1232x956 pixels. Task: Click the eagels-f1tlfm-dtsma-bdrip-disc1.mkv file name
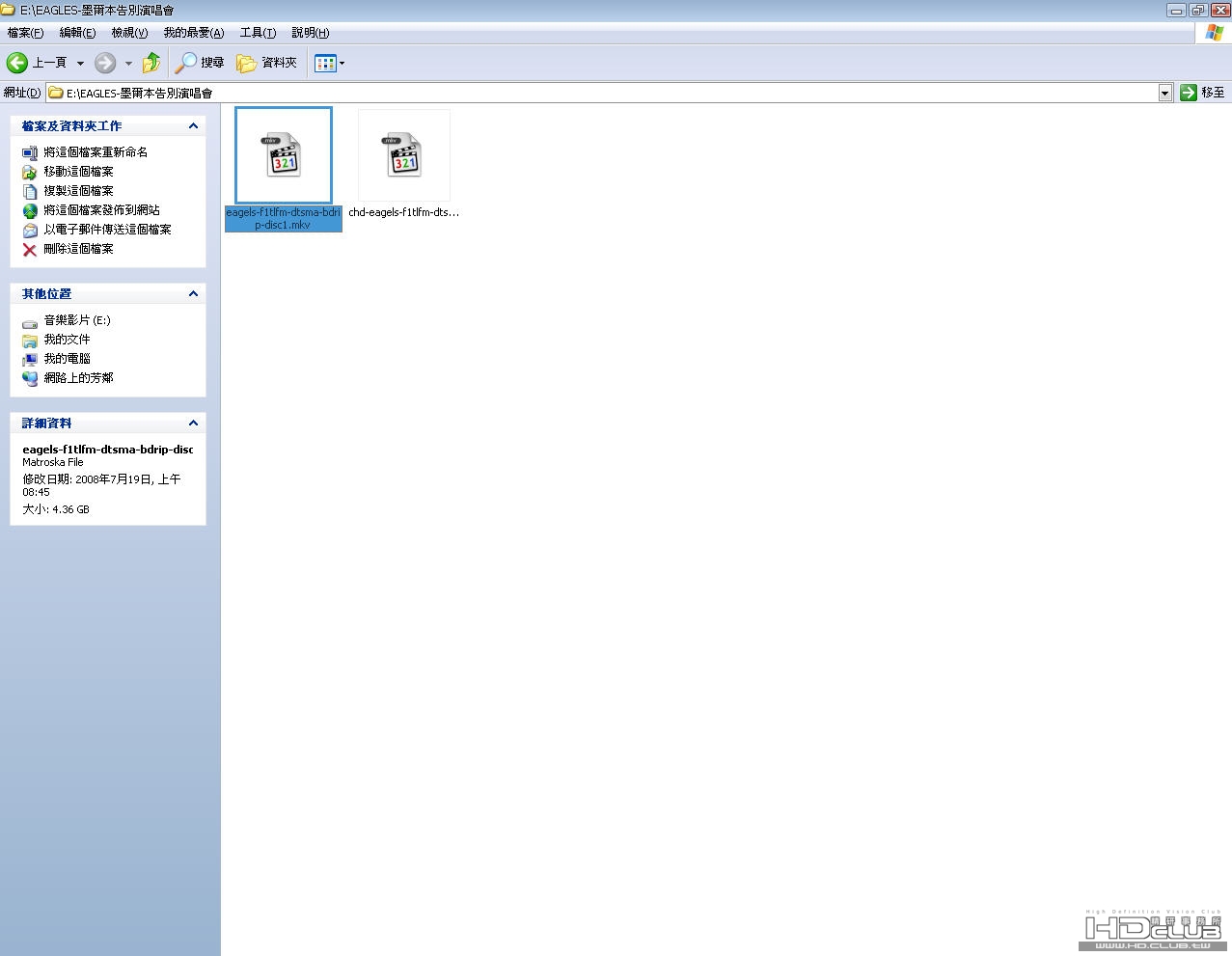click(284, 218)
